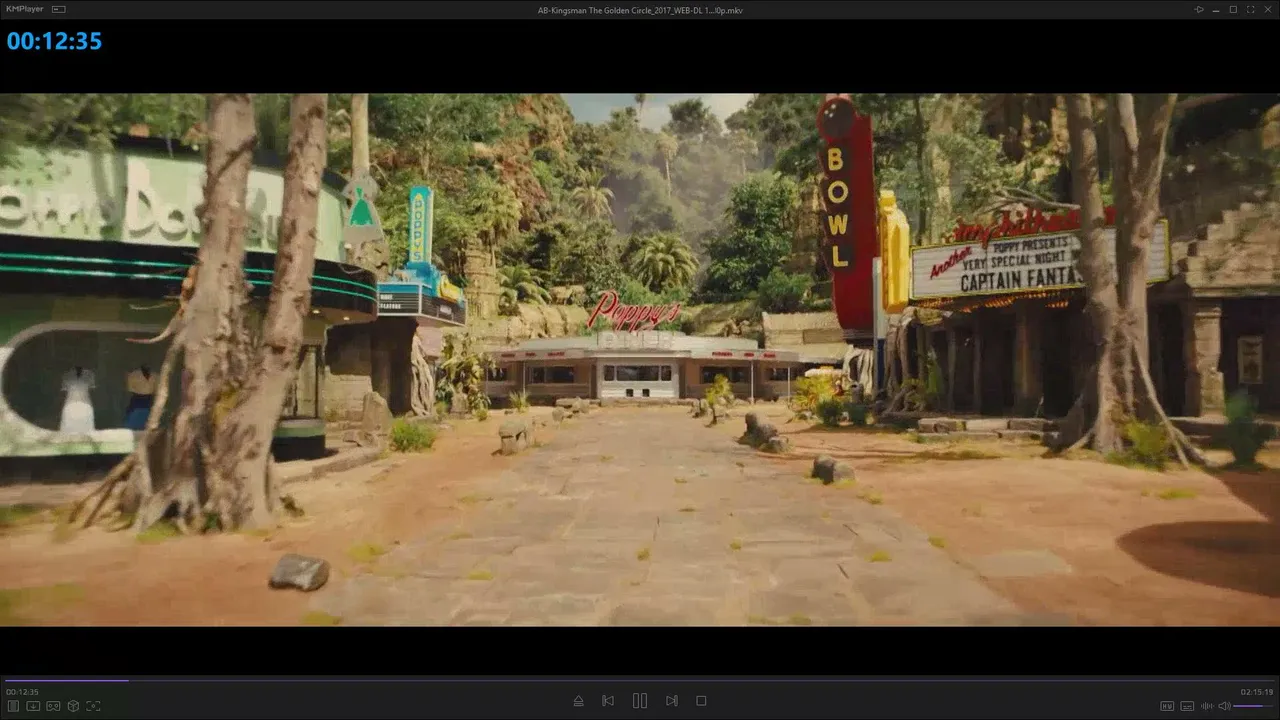Open file with the eject button
The image size is (1280, 720).
(x=578, y=701)
